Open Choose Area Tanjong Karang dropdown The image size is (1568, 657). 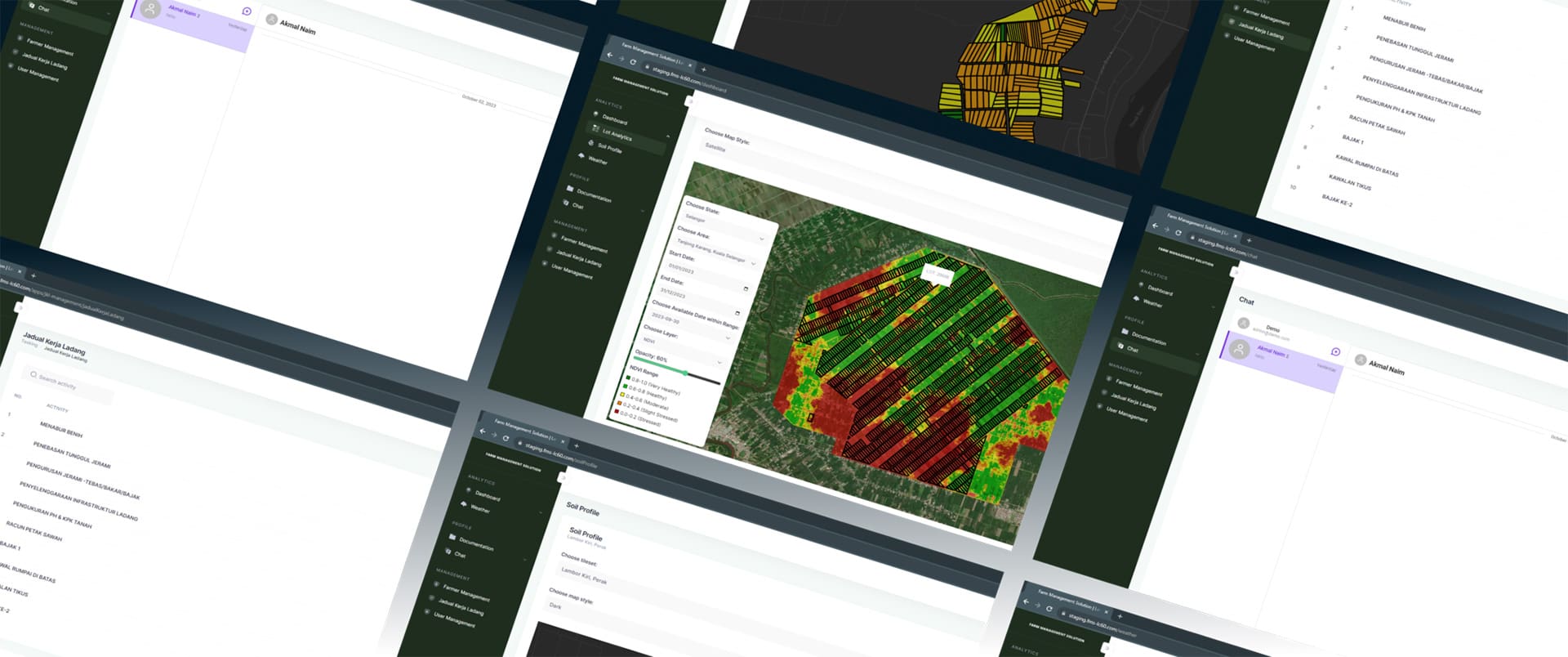716,252
